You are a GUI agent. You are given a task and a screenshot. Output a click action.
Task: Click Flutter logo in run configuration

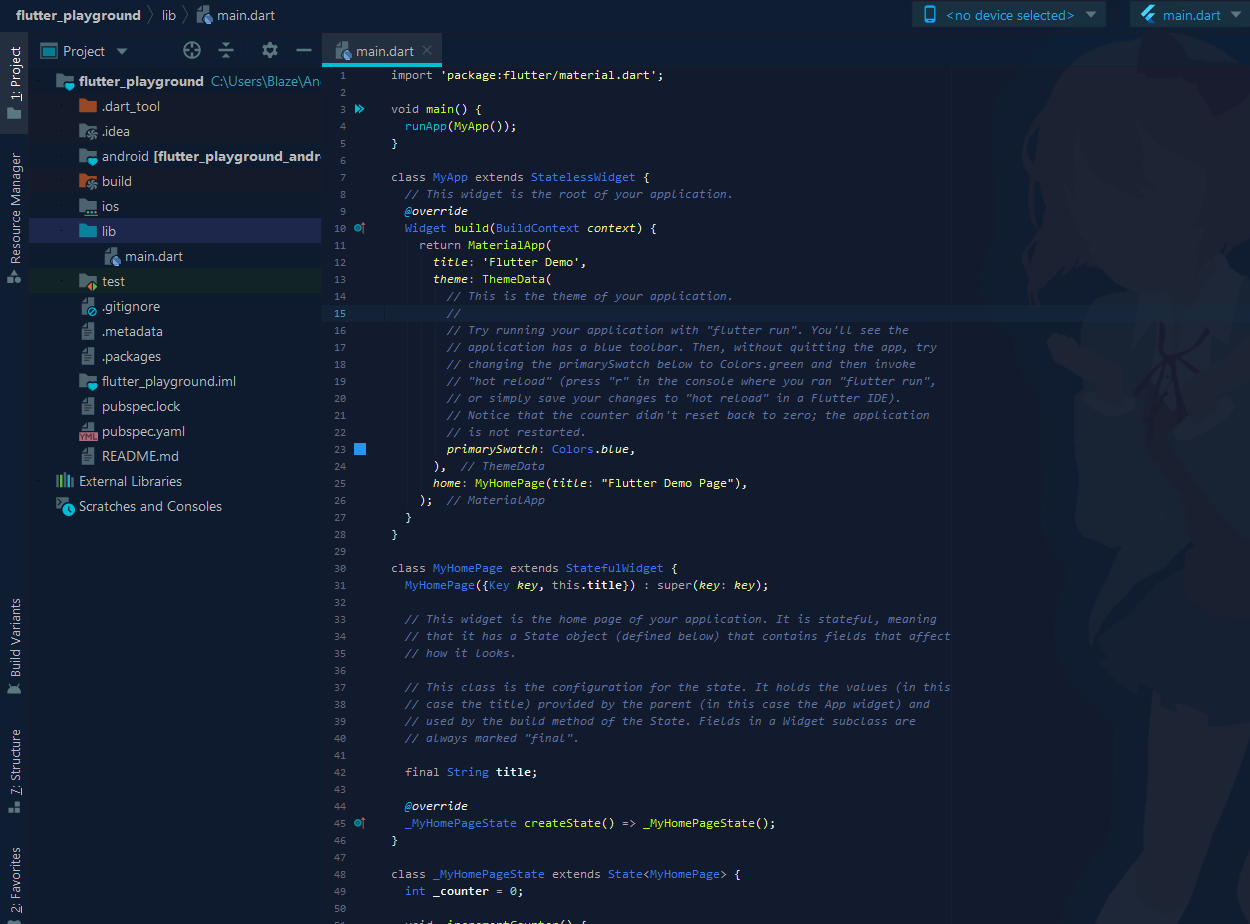[x=1148, y=14]
